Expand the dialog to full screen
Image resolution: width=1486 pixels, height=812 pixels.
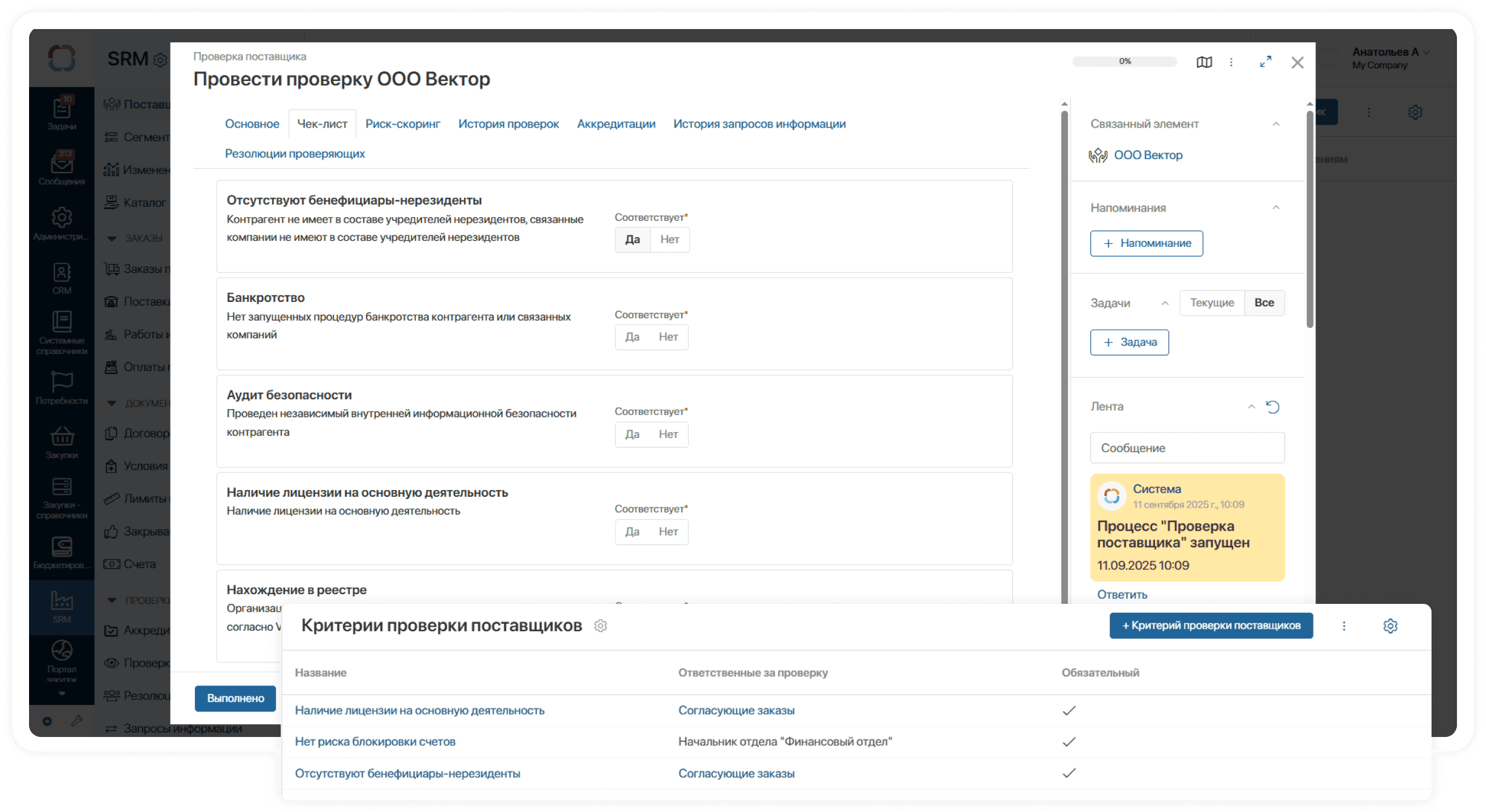(1265, 62)
